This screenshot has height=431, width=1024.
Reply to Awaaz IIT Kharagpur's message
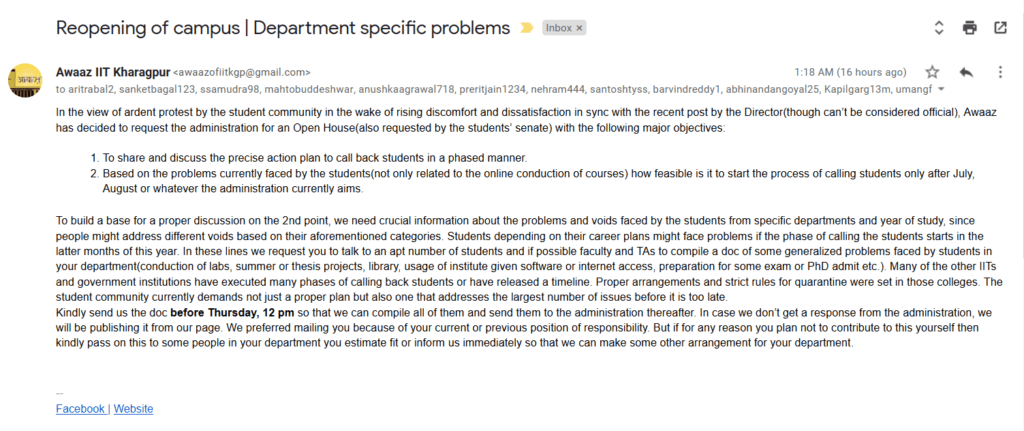(967, 72)
